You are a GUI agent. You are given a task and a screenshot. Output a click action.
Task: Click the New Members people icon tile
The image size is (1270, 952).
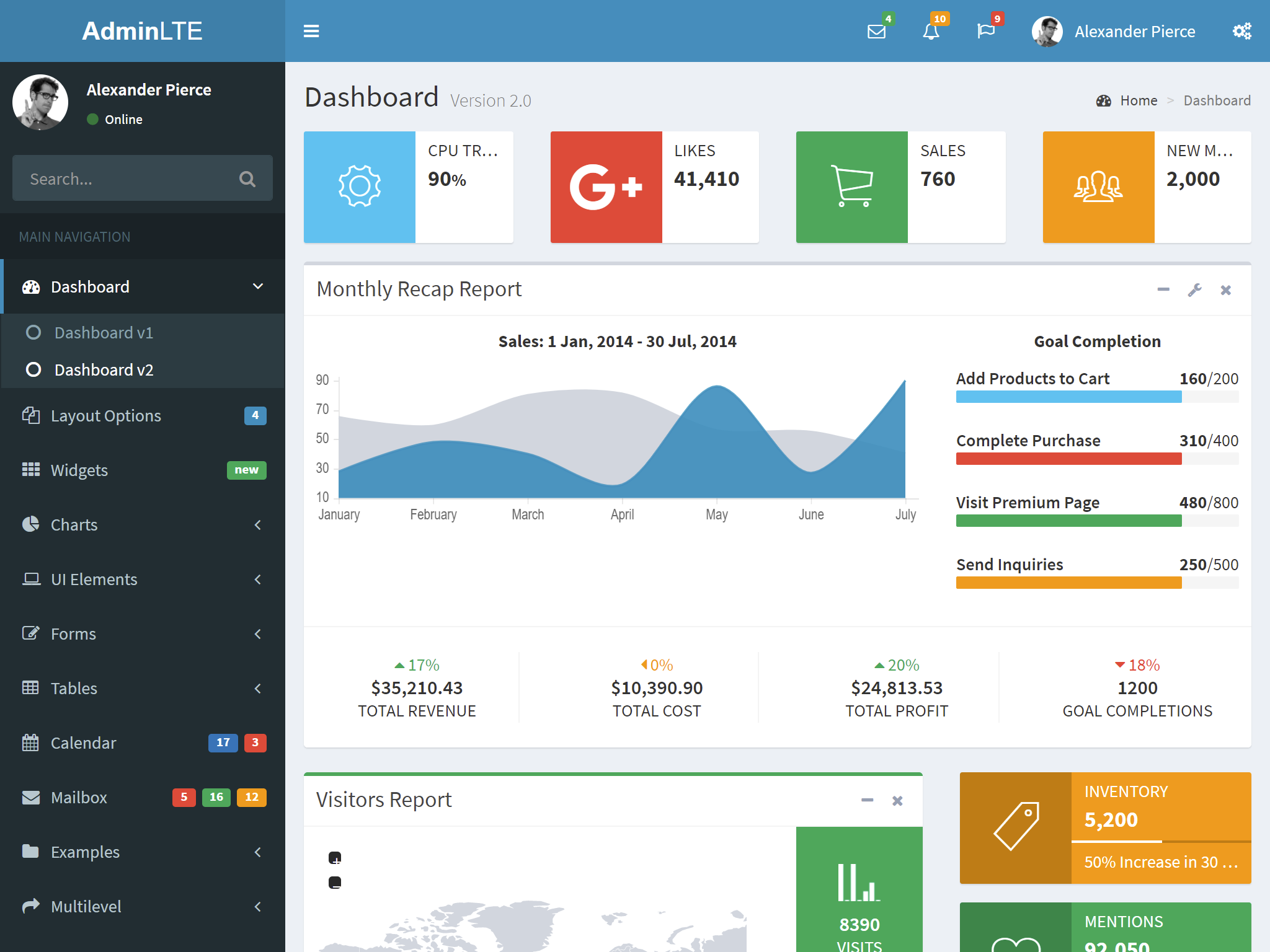[1099, 187]
